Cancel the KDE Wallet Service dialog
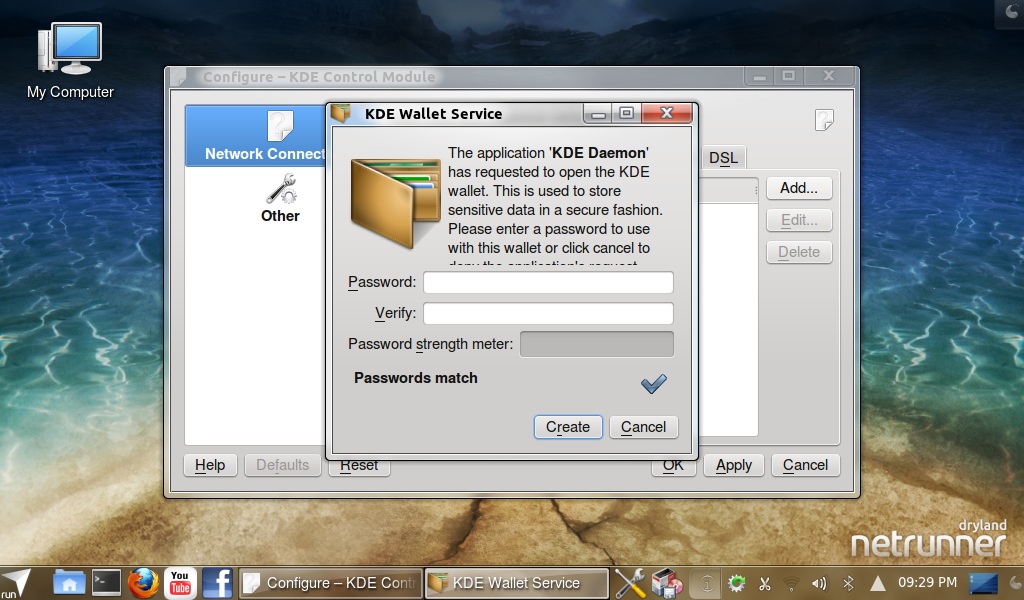The width and height of the screenshot is (1024, 600). 643,427
